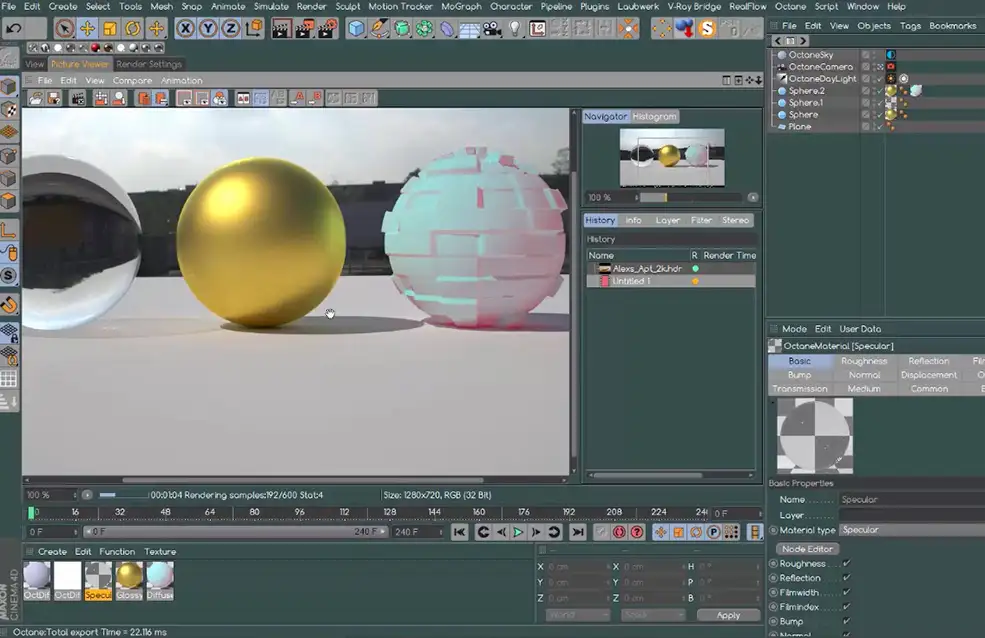
Task: Toggle Filmwidth checkbox
Action: pos(846,592)
